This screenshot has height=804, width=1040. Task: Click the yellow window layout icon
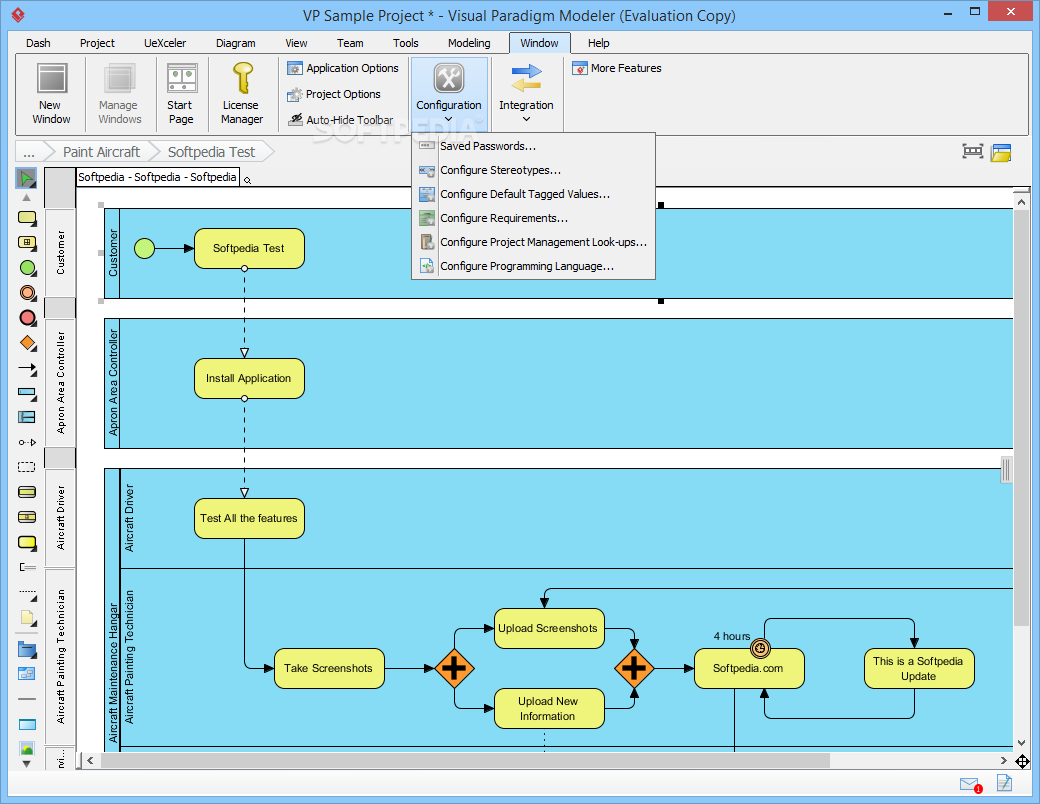point(1001,153)
